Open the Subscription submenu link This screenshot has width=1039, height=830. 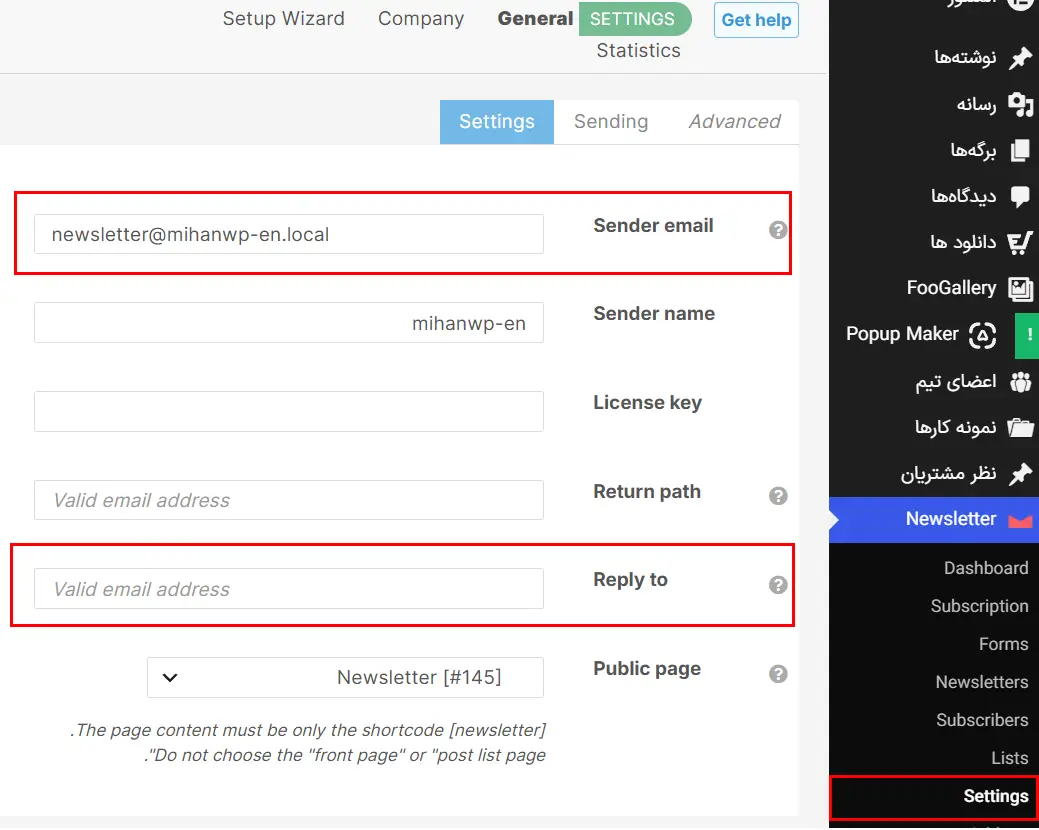pyautogui.click(x=979, y=606)
